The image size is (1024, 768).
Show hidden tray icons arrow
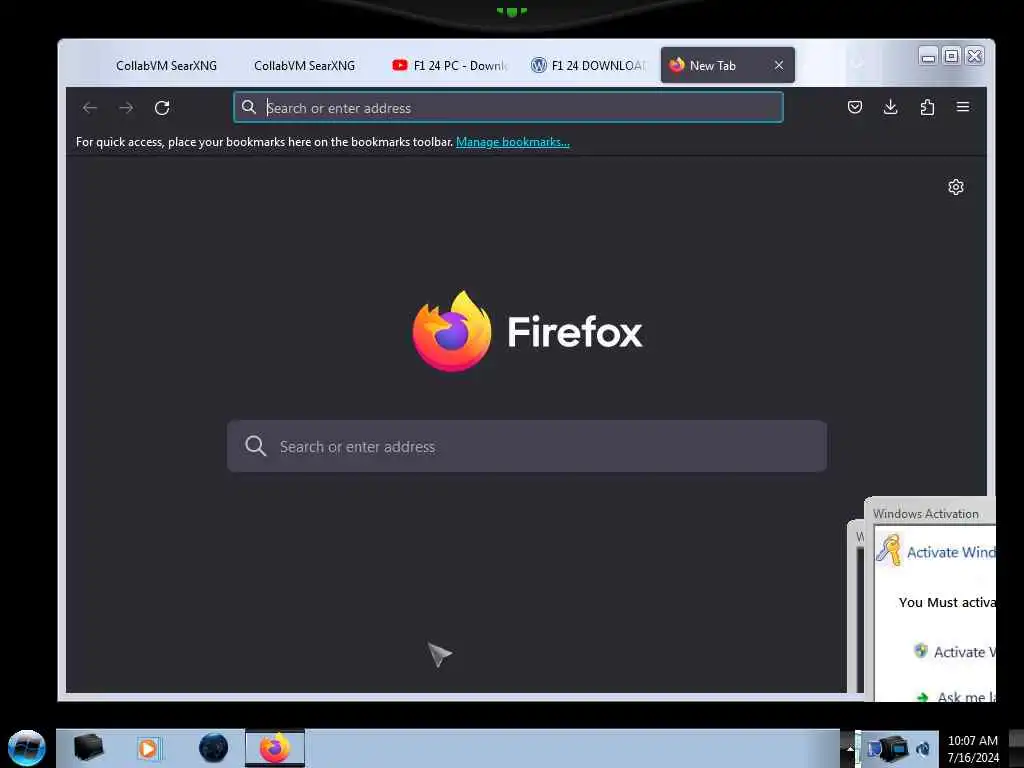(850, 749)
